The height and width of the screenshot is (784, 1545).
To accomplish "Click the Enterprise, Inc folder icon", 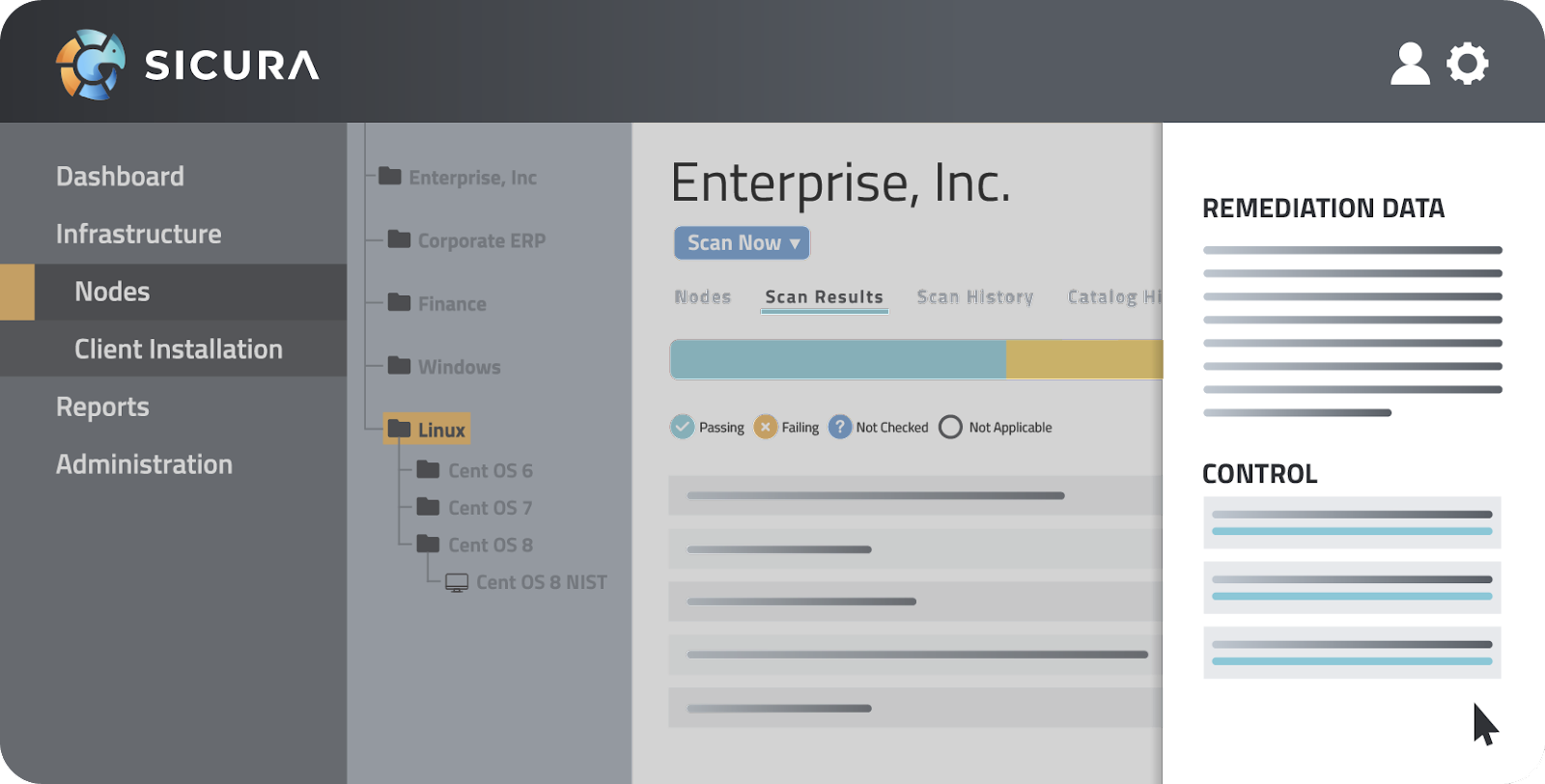I will pyautogui.click(x=390, y=176).
